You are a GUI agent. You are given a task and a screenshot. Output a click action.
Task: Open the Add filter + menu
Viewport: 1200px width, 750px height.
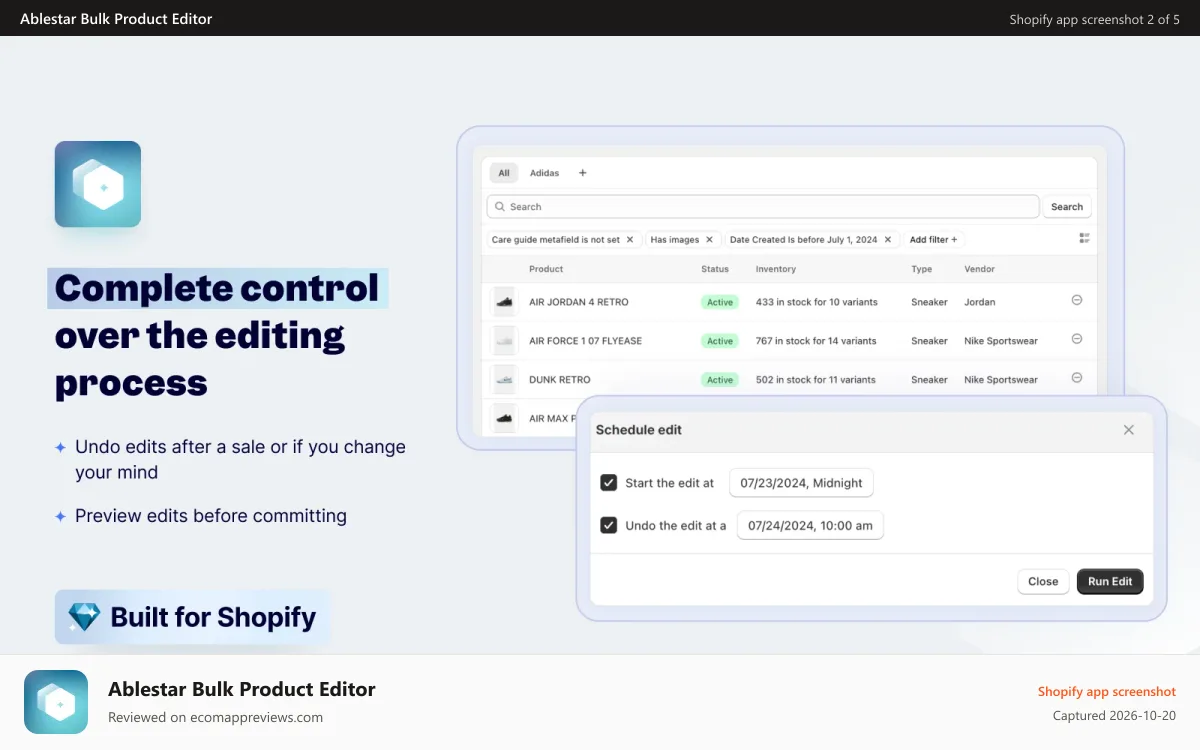point(933,240)
